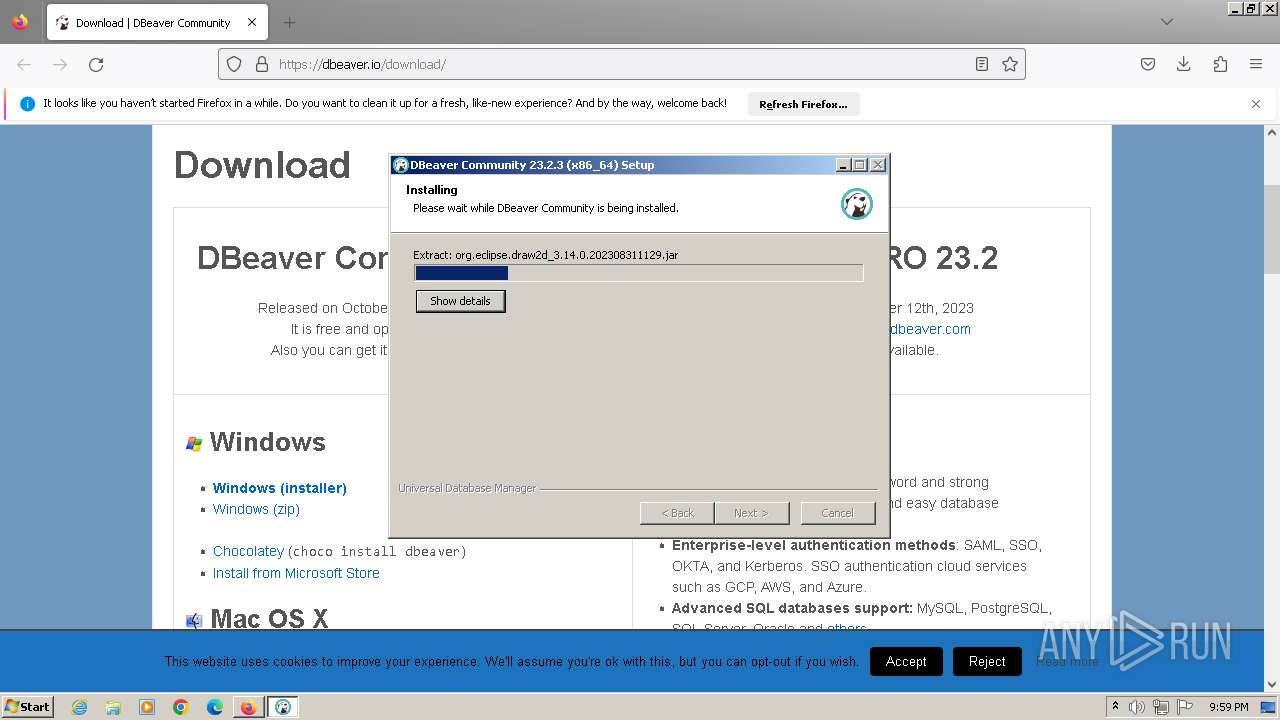This screenshot has height=720, width=1280.
Task: Click the tracking protection shield icon
Action: pyautogui.click(x=234, y=64)
